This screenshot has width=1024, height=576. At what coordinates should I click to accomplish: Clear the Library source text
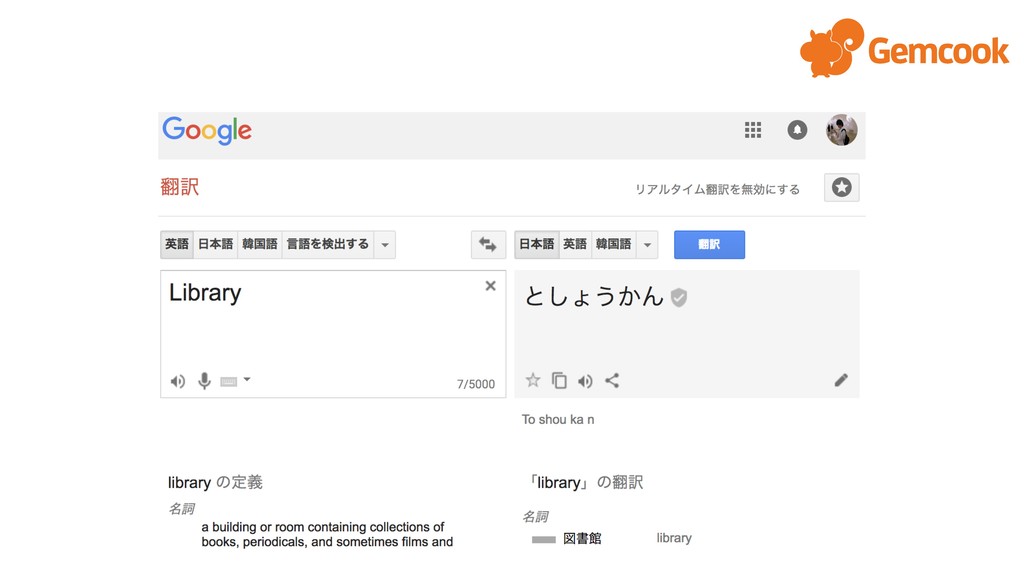tap(490, 285)
